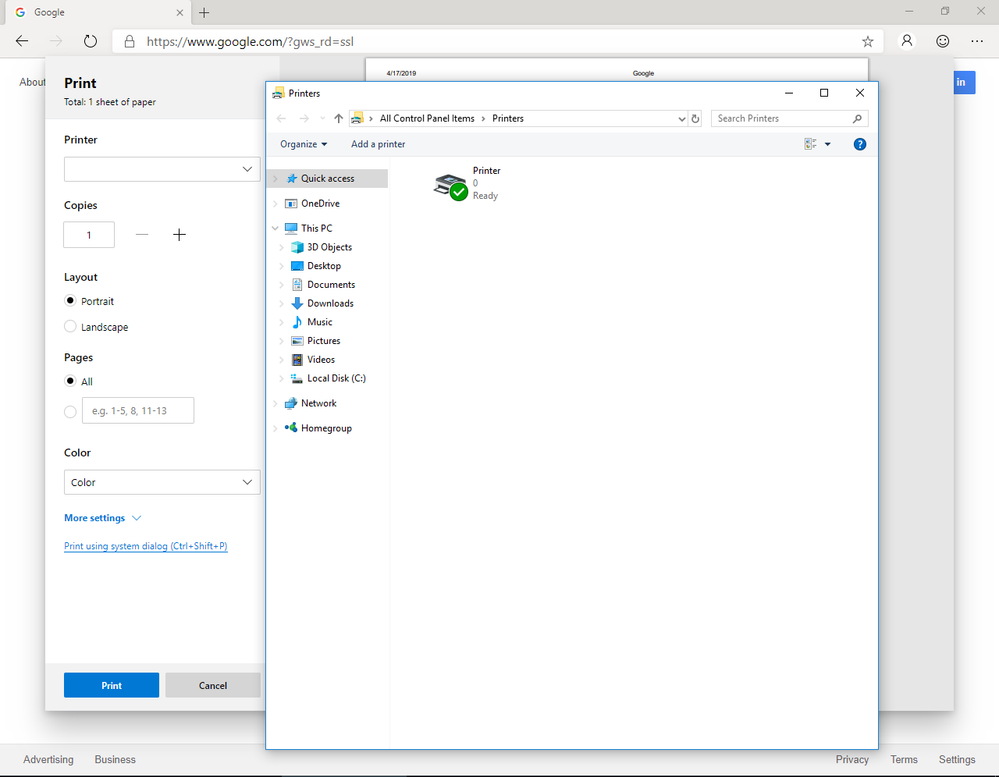Click the browser forward arrow
The height and width of the screenshot is (777, 999).
coord(56,41)
